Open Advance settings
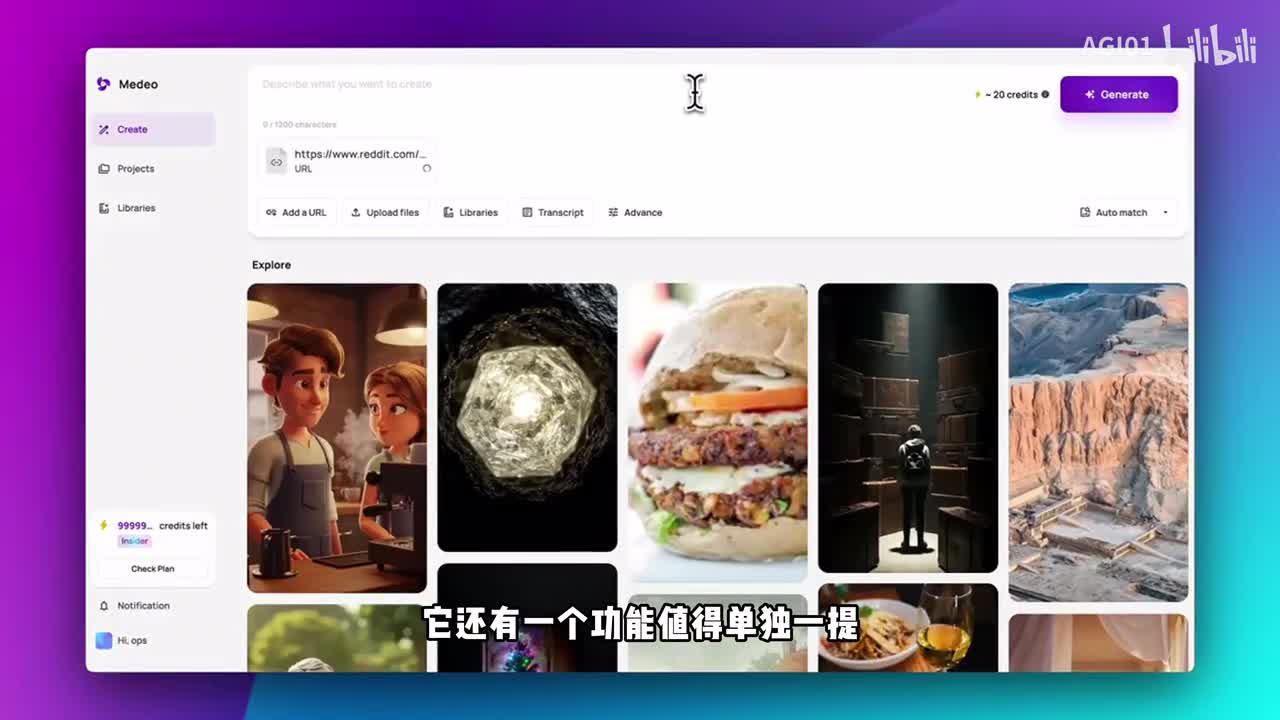 click(x=635, y=212)
